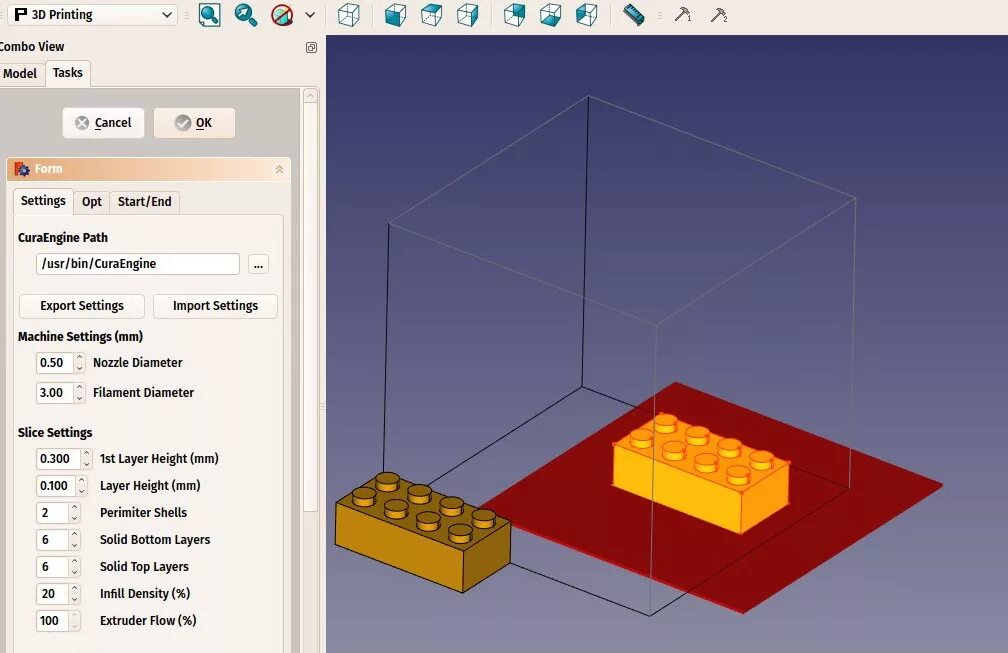This screenshot has height=653, width=1008.
Task: Click the draw style icon
Action: [x=282, y=15]
